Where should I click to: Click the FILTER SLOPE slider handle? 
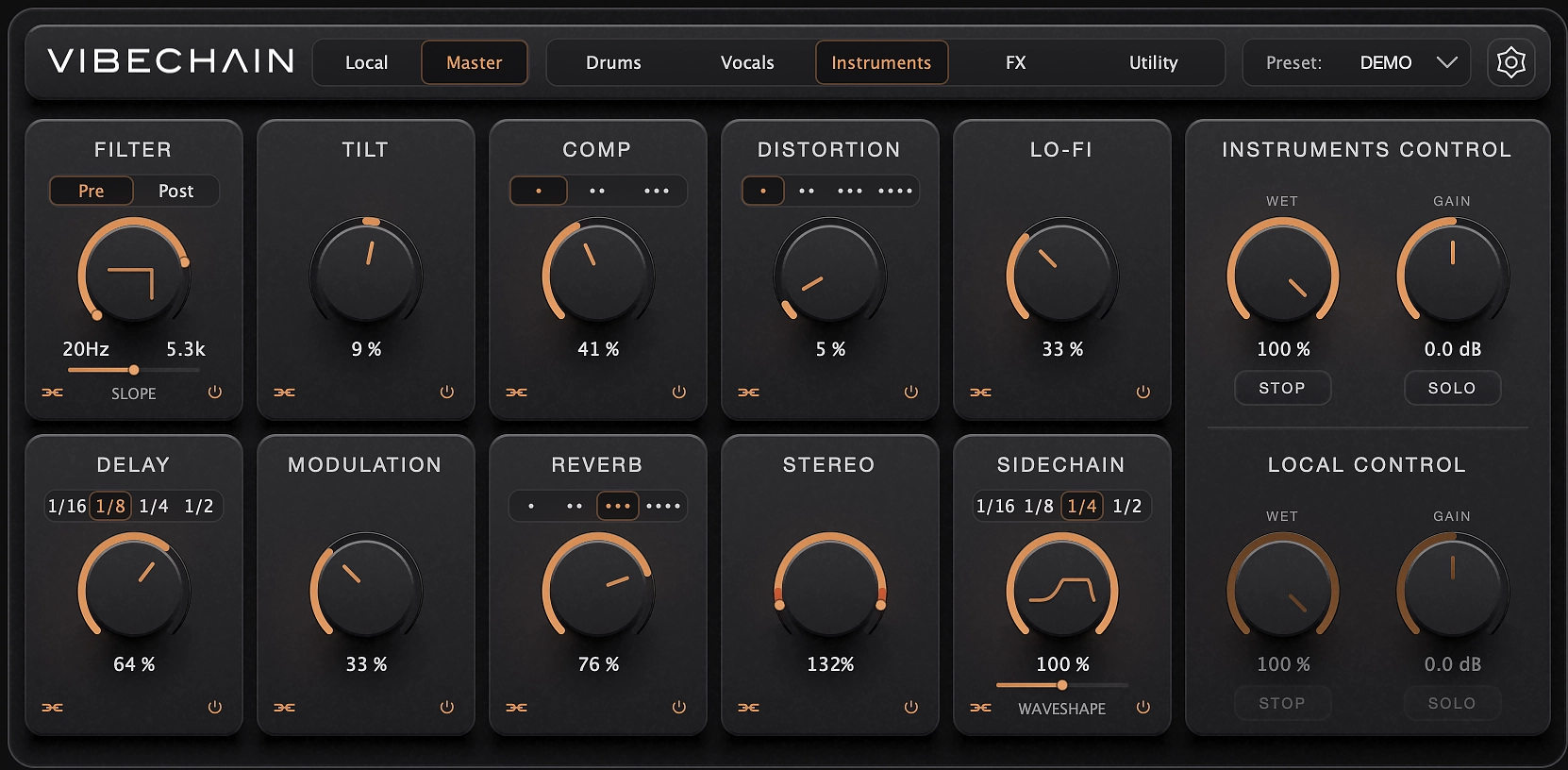coord(134,370)
